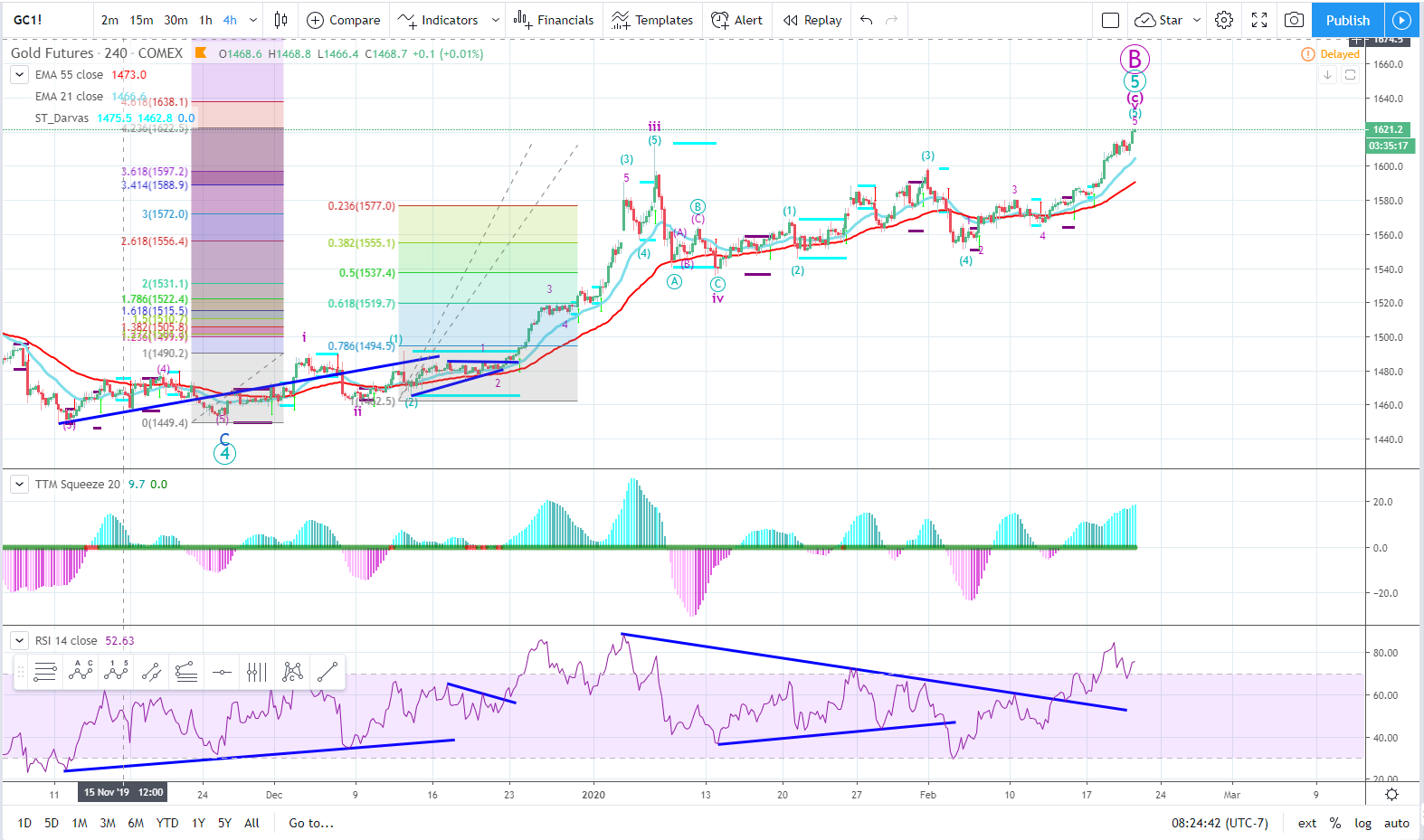Click the current price label 1621.2

click(x=1389, y=129)
